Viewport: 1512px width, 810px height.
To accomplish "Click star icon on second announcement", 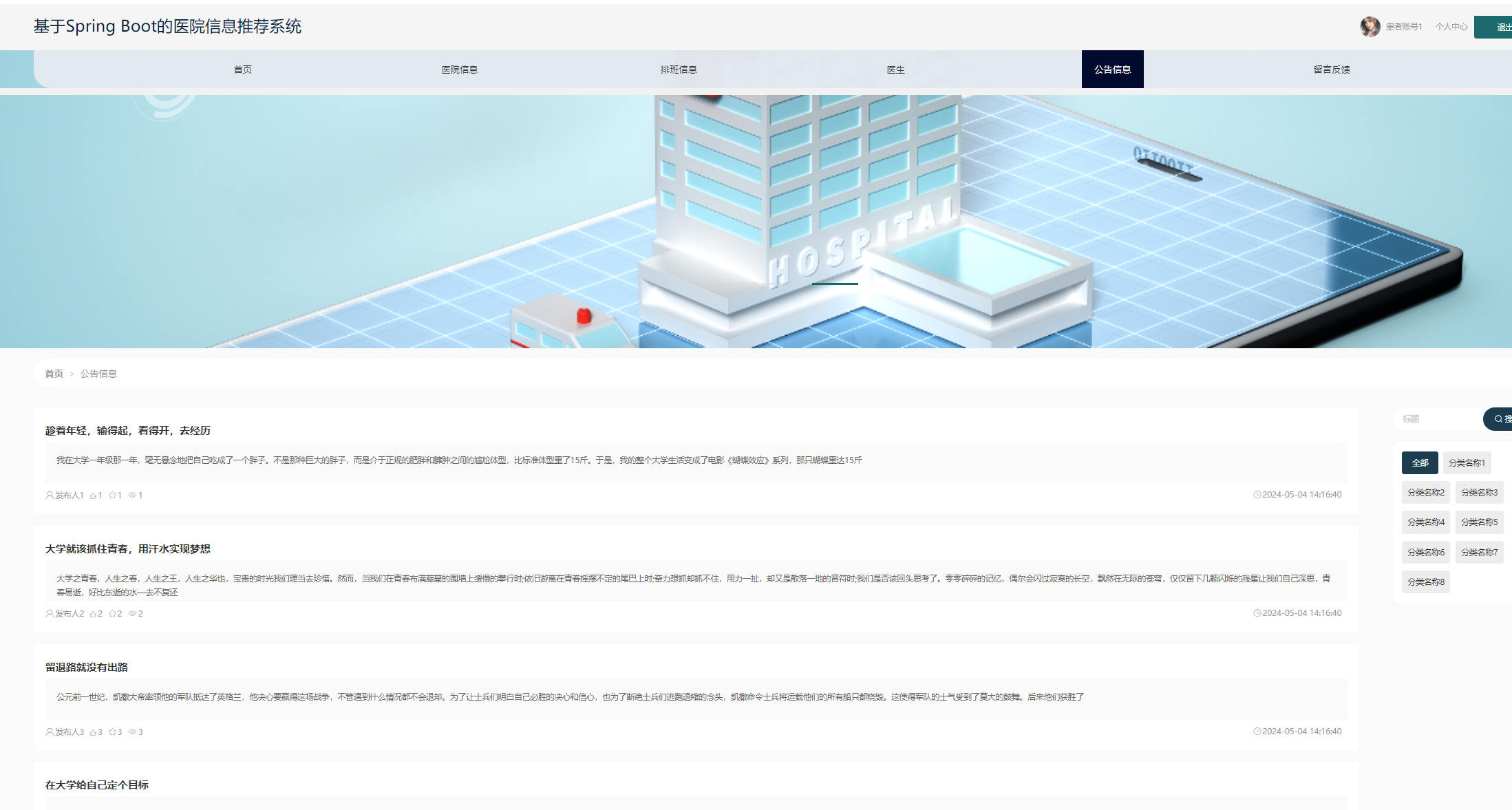I will (112, 614).
